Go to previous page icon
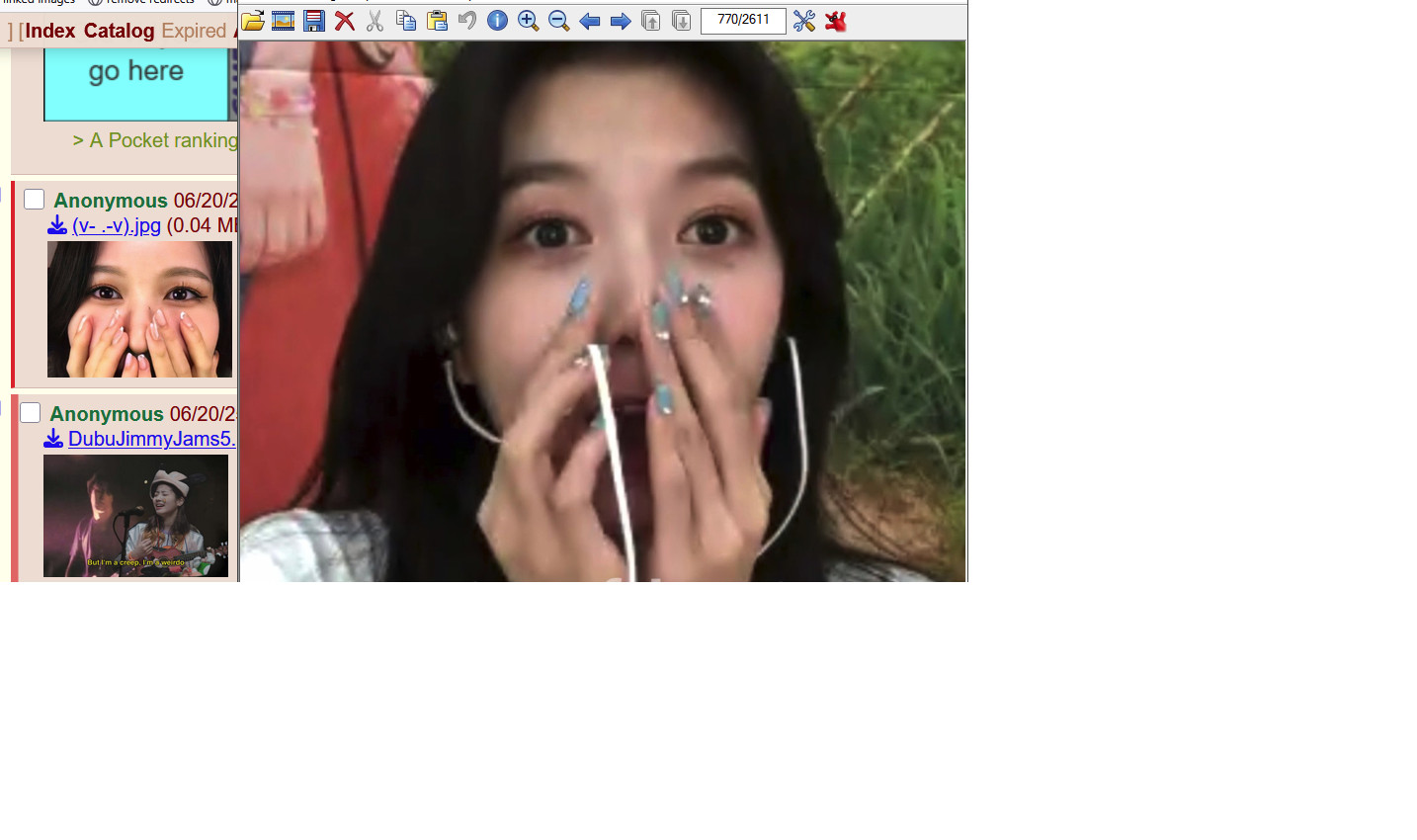Screen dimensions: 1417x840 [x=651, y=21]
